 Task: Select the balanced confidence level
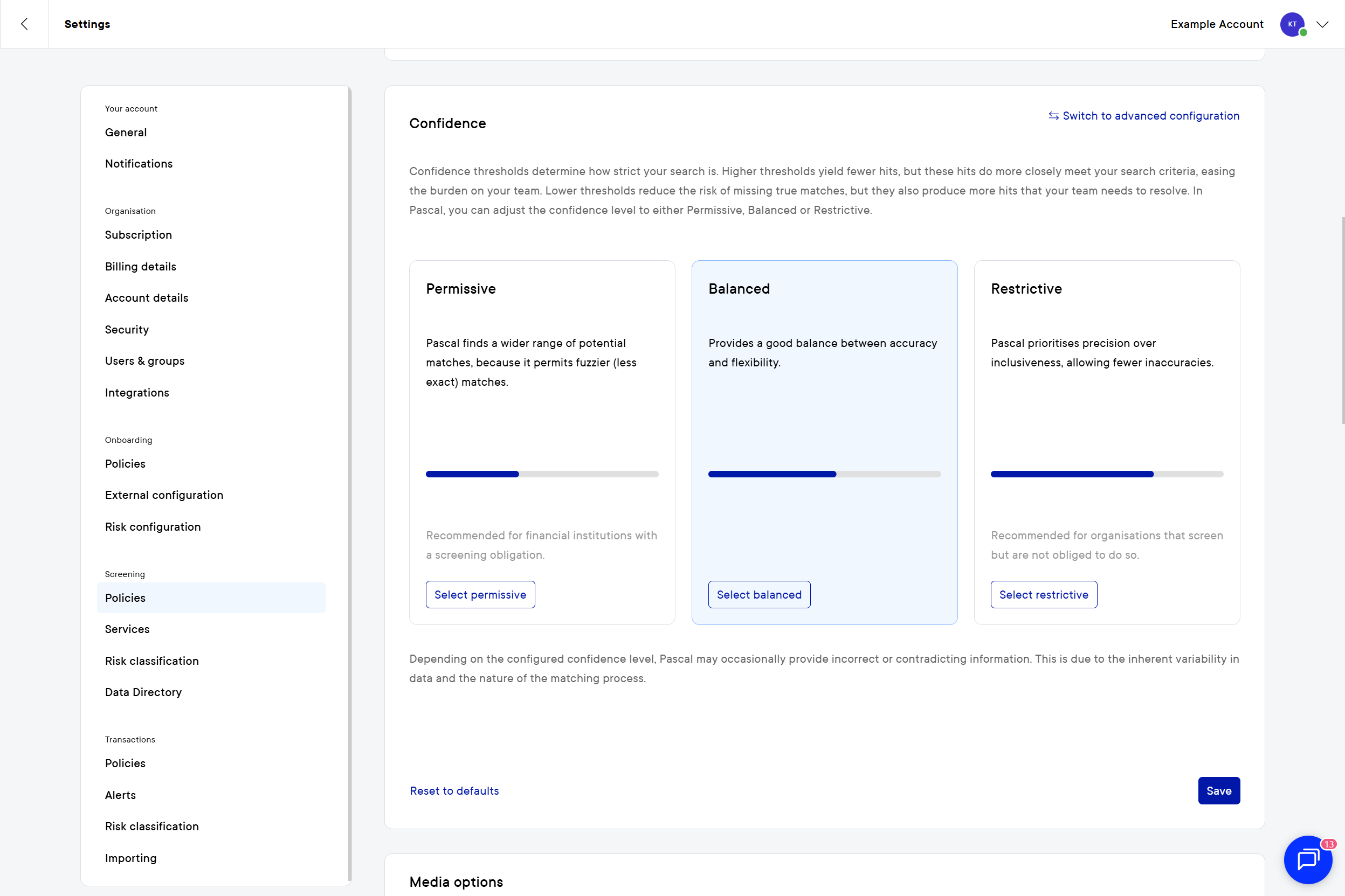758,594
